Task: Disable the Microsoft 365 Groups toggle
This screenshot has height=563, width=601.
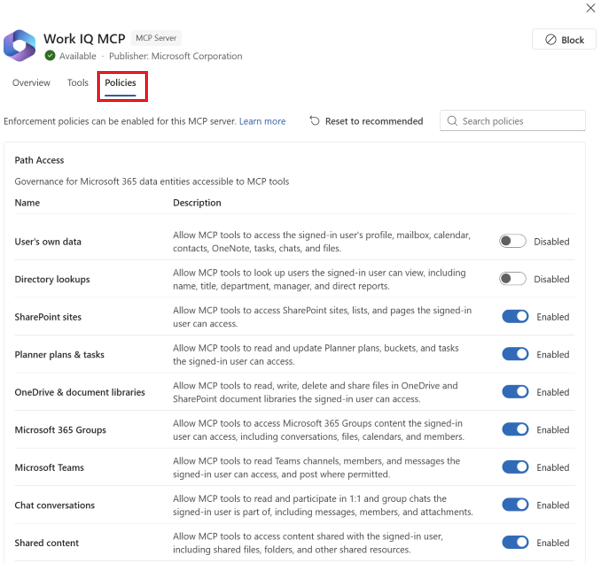Action: (515, 429)
